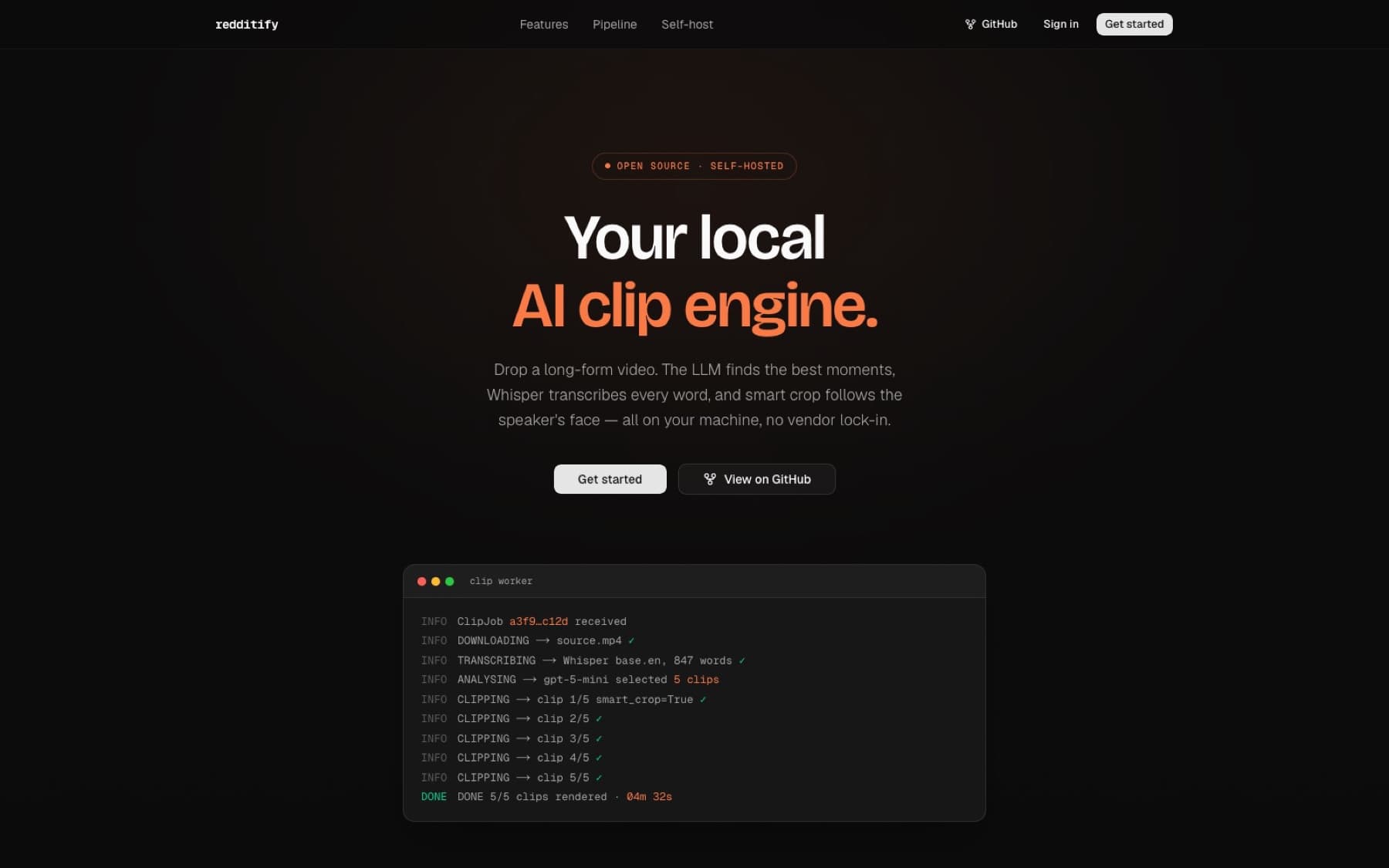Click the job ID a3f9…c12d
The height and width of the screenshot is (868, 1389).
[x=539, y=622]
